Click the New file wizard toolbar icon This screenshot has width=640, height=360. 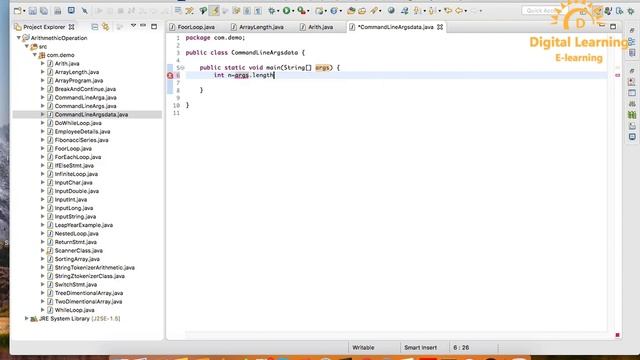(18, 11)
